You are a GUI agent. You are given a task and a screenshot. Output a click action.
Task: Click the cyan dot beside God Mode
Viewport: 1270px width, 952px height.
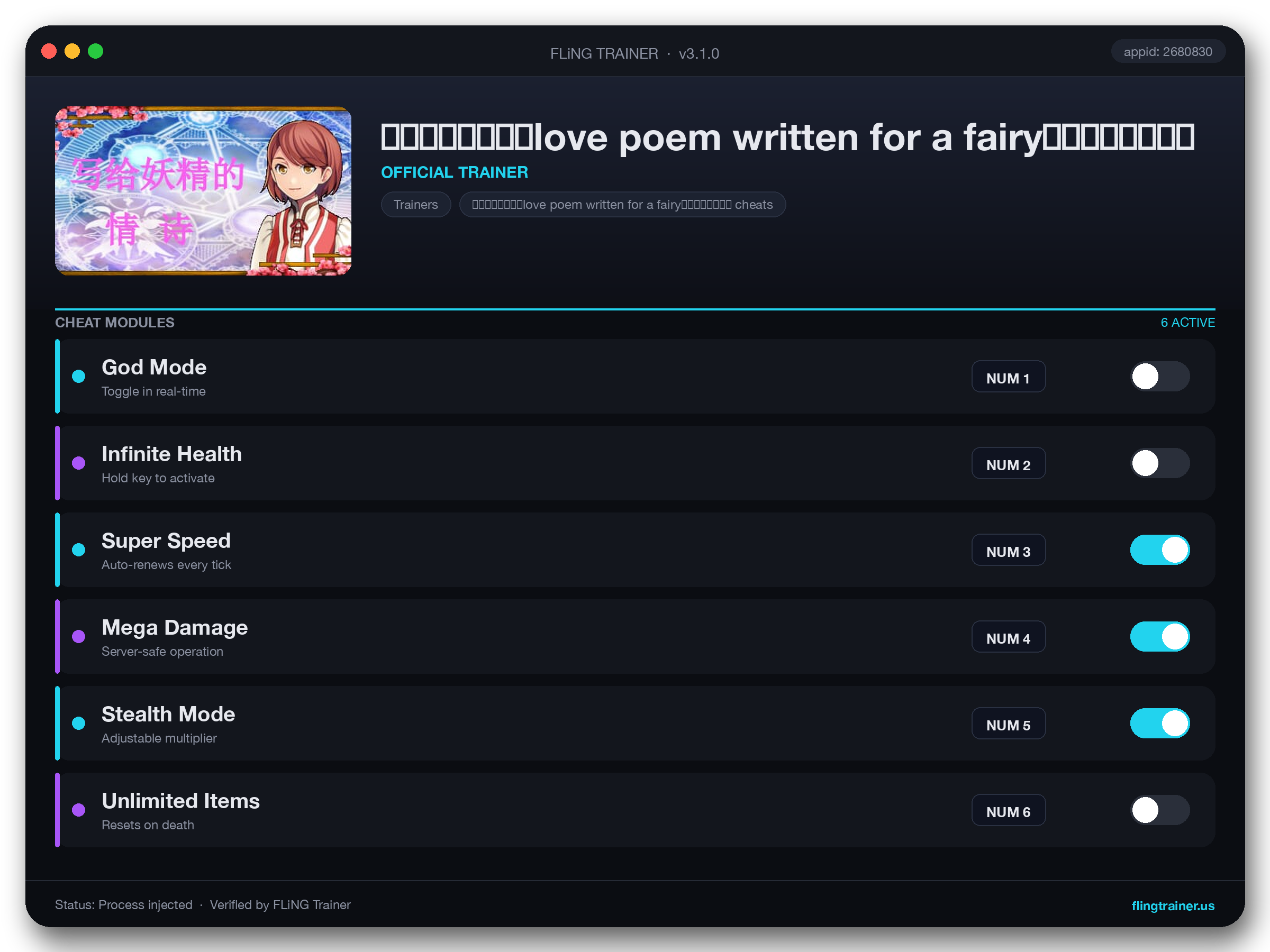tap(79, 377)
